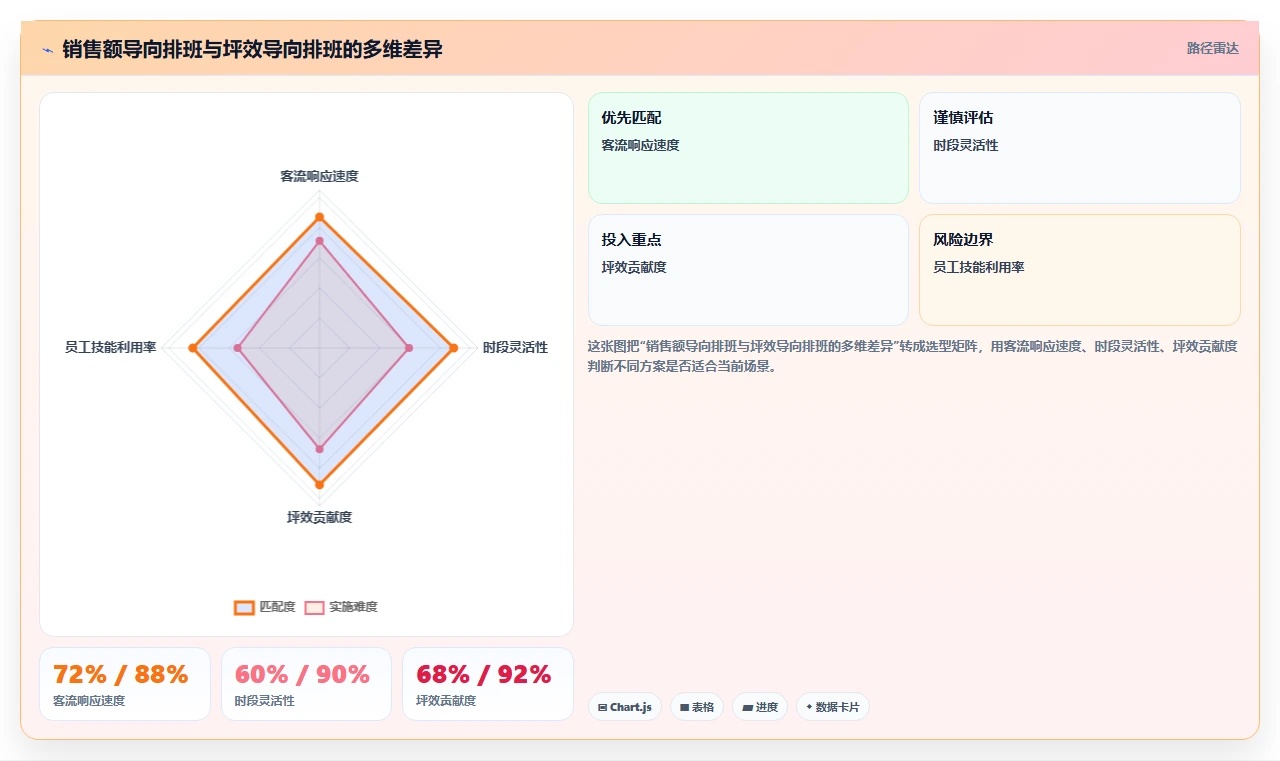Click the orange 匹配度 legend swatch
This screenshot has height=761, width=1280.
point(245,607)
